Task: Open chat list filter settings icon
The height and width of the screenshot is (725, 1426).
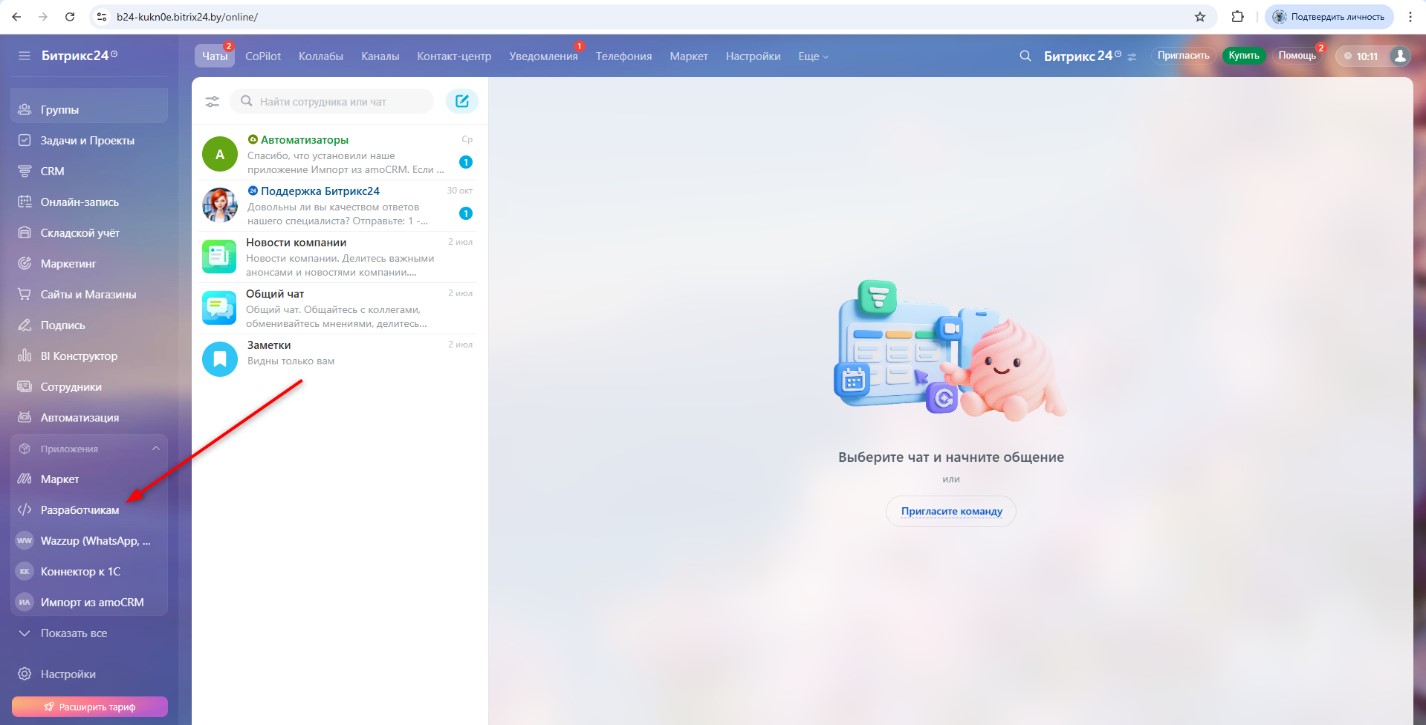Action: click(x=212, y=102)
